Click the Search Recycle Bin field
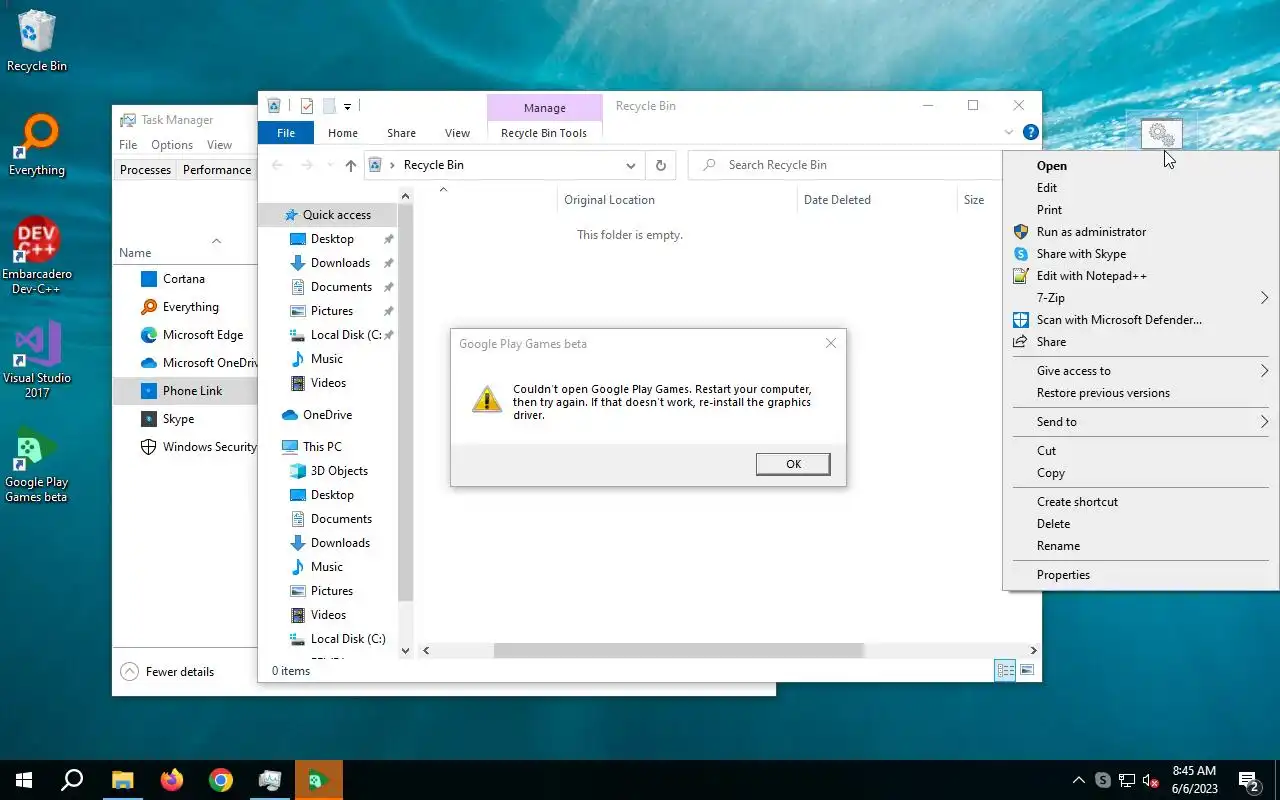This screenshot has width=1280, height=800. 845,165
